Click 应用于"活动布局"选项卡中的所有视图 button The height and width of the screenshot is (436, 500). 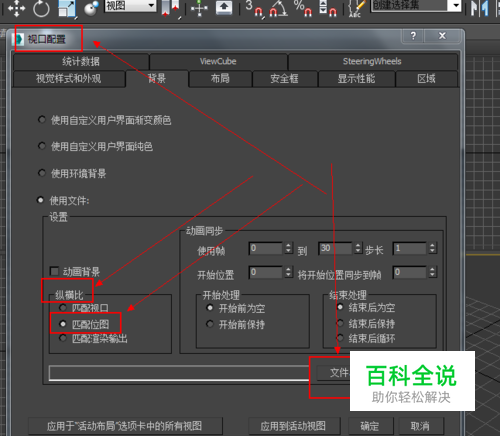coord(125,426)
